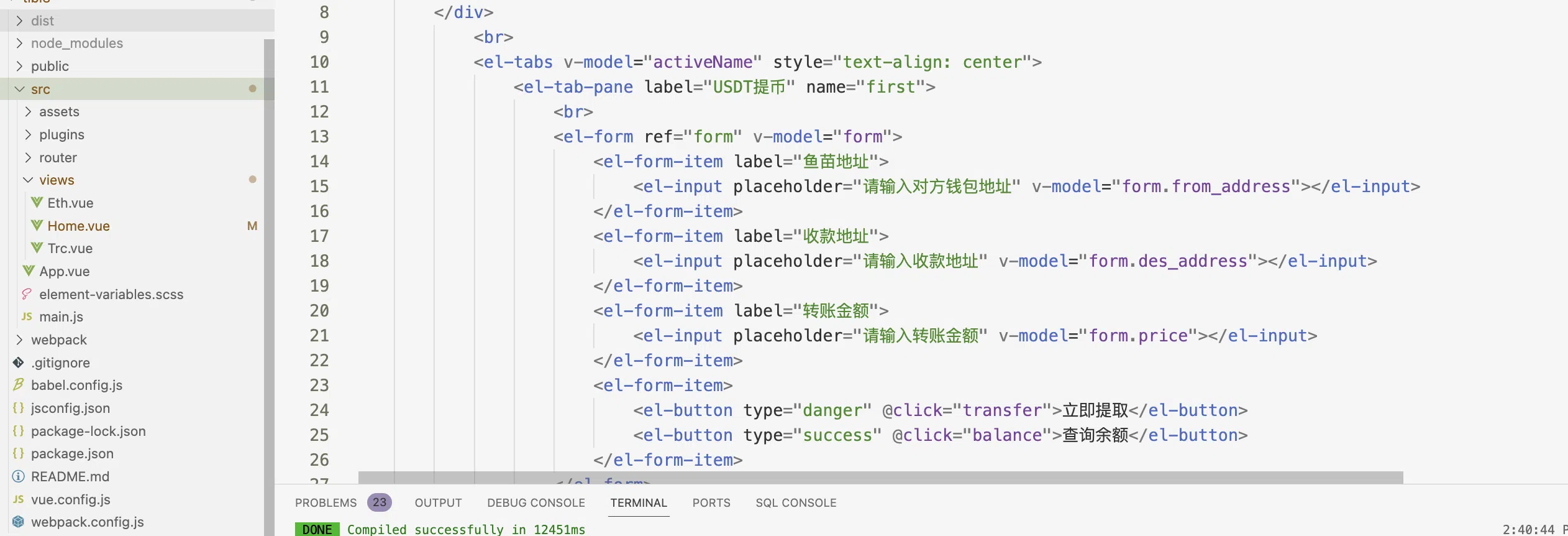Viewport: 1568px width, 536px height.
Task: Collapse the views folder
Action: pyautogui.click(x=28, y=180)
